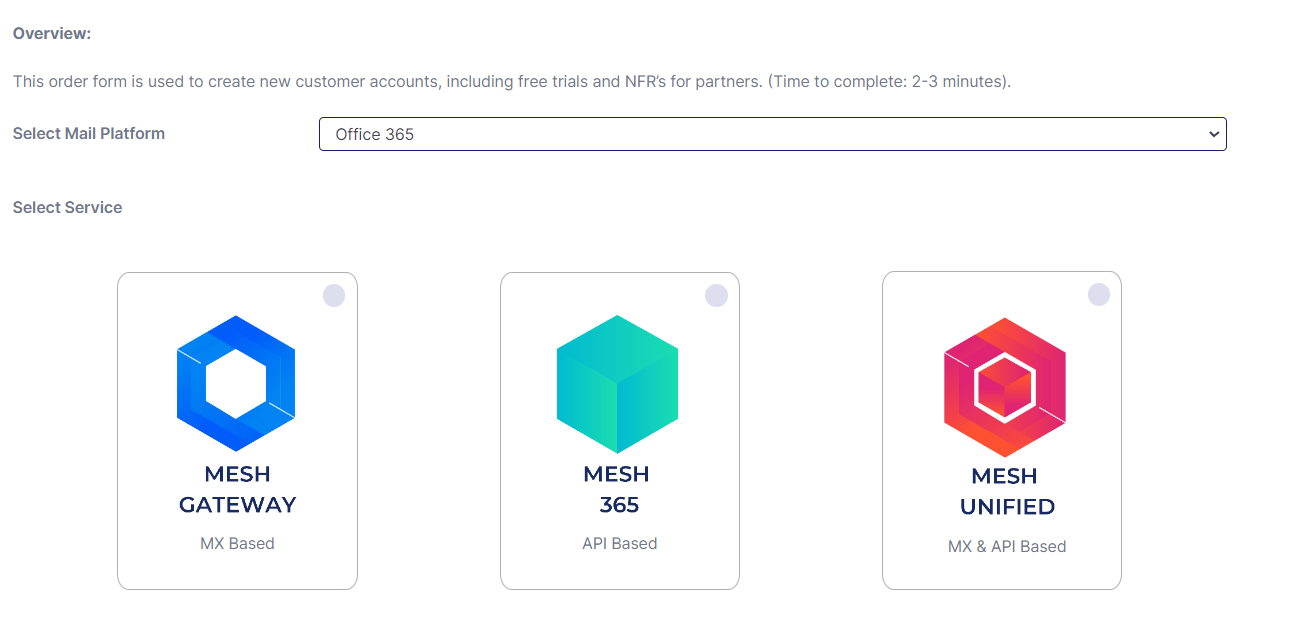Click the MESH 365 card title

pos(617,489)
